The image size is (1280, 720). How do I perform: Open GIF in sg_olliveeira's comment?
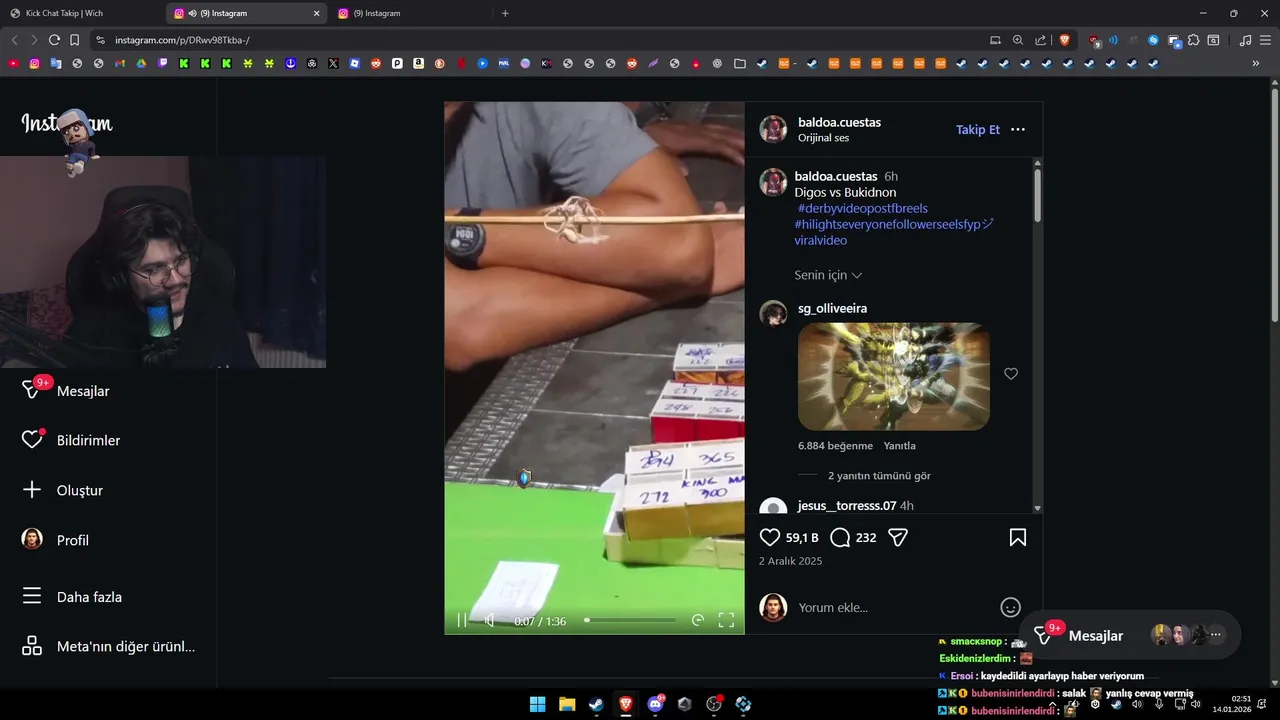coord(894,376)
